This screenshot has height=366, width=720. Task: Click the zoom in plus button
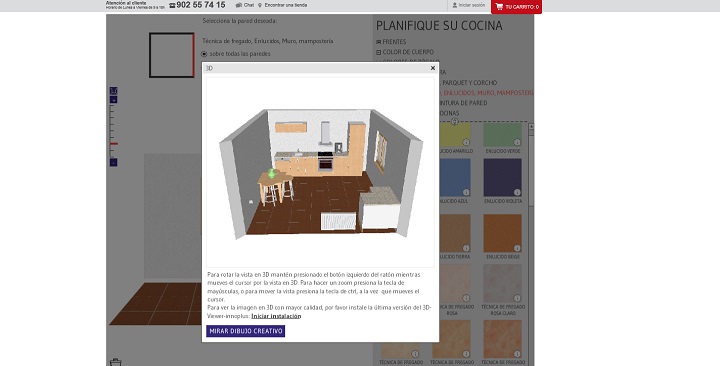pos(113,100)
